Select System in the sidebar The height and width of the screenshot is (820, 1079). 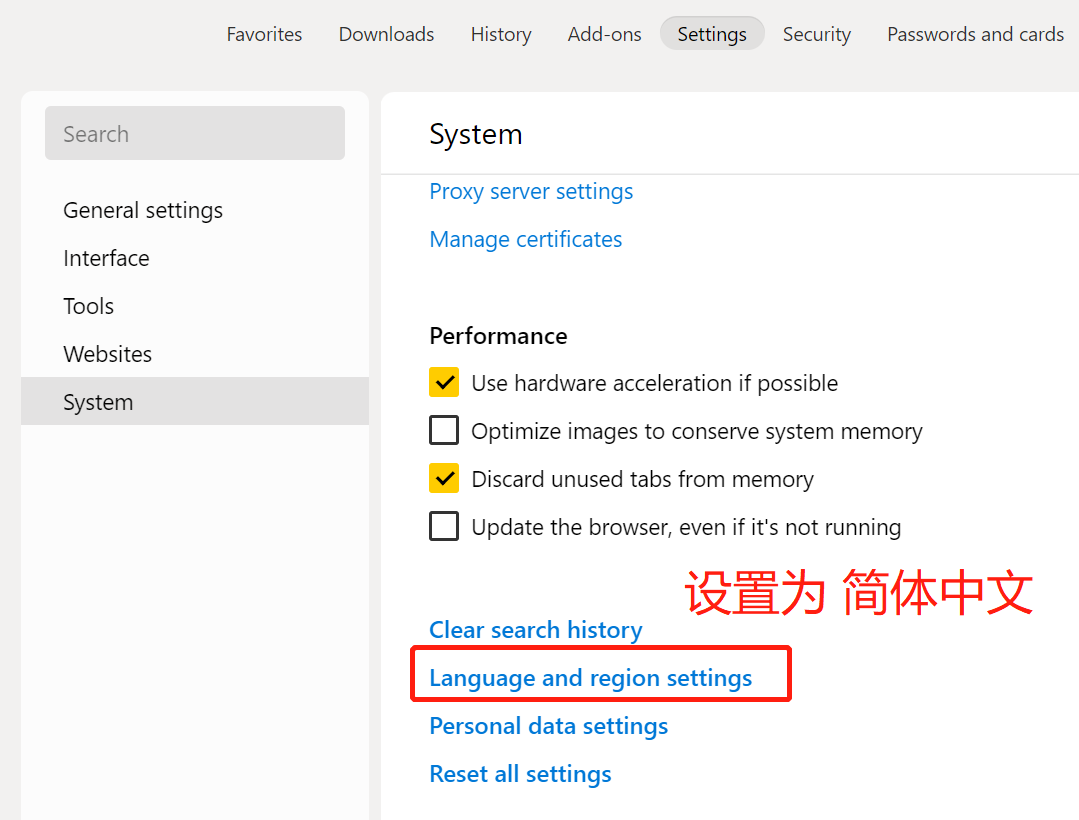pyautogui.click(x=195, y=402)
